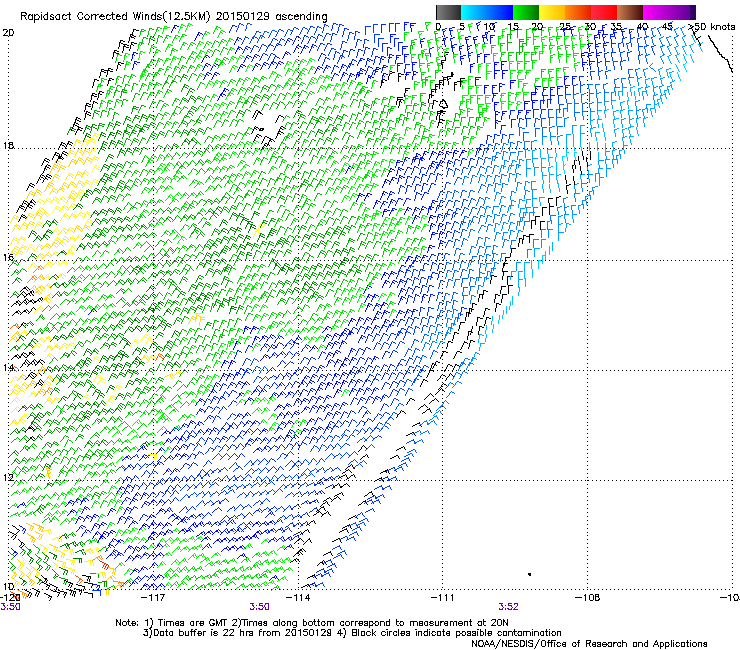Click the purple "3:52" time label

(x=508, y=607)
